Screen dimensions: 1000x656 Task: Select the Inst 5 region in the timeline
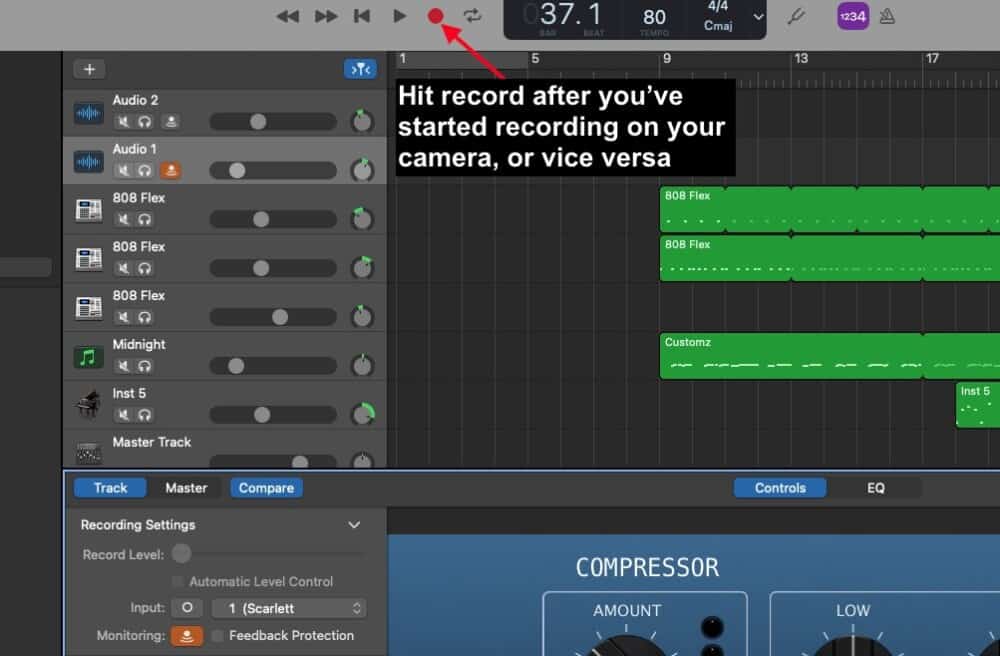coord(978,405)
